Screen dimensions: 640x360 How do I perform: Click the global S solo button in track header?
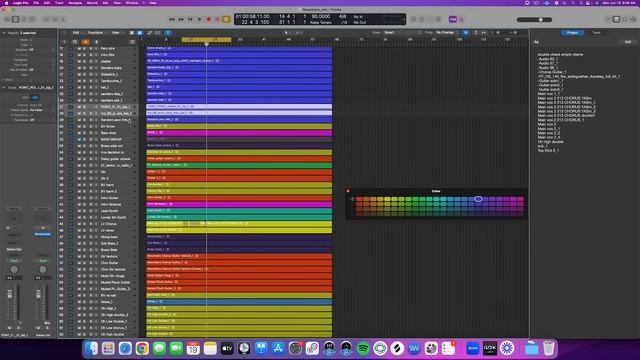tap(96, 42)
